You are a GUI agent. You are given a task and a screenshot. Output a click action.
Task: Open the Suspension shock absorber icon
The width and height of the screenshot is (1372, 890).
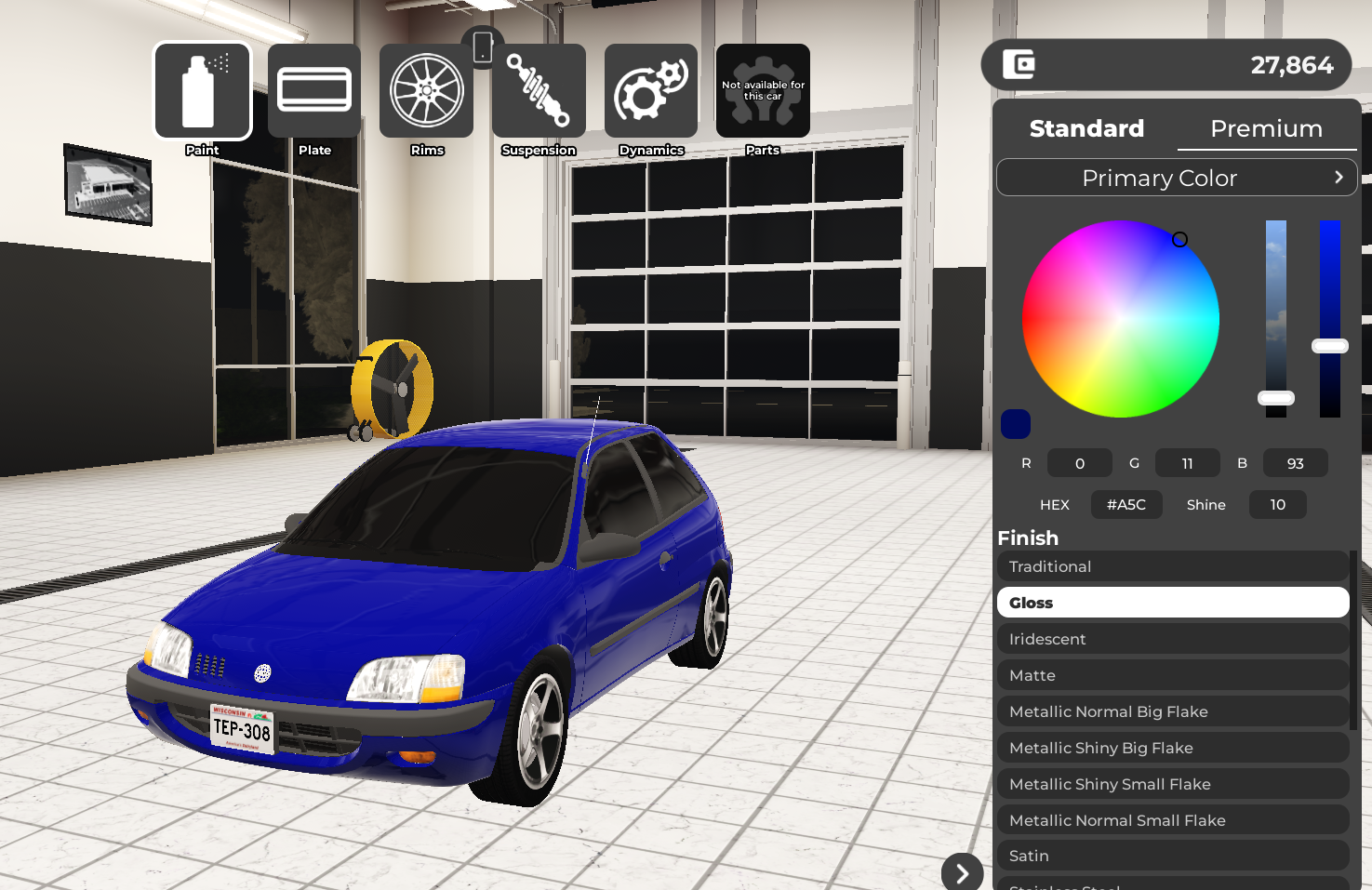coord(539,91)
